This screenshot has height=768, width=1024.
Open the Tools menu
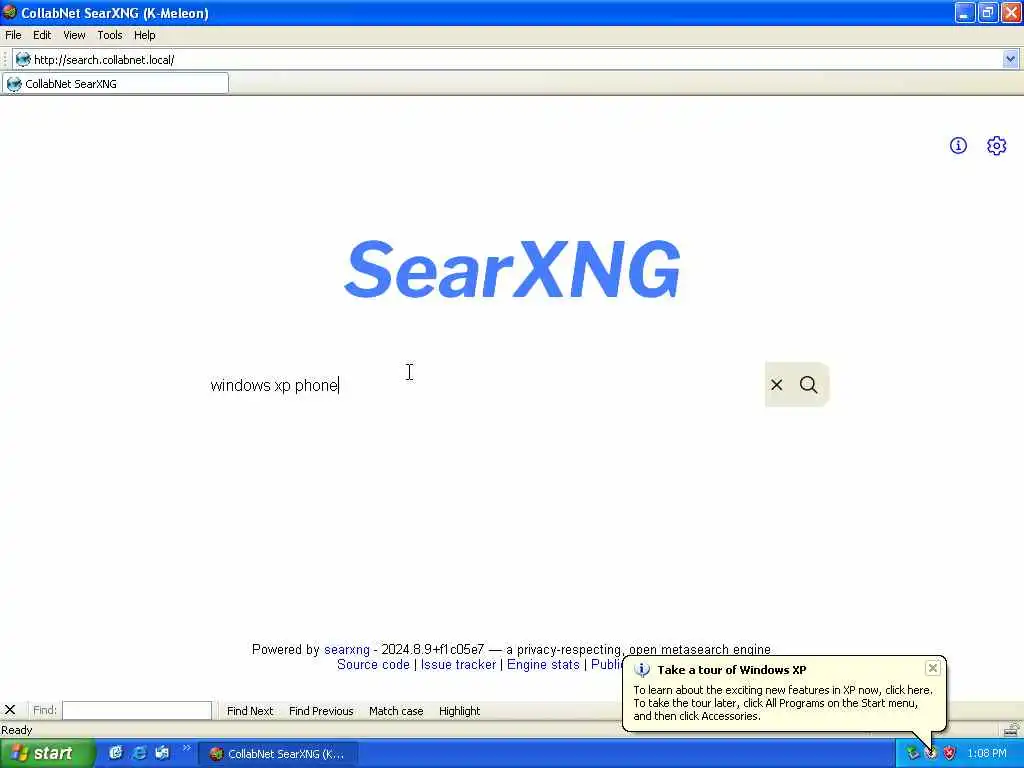[x=110, y=35]
